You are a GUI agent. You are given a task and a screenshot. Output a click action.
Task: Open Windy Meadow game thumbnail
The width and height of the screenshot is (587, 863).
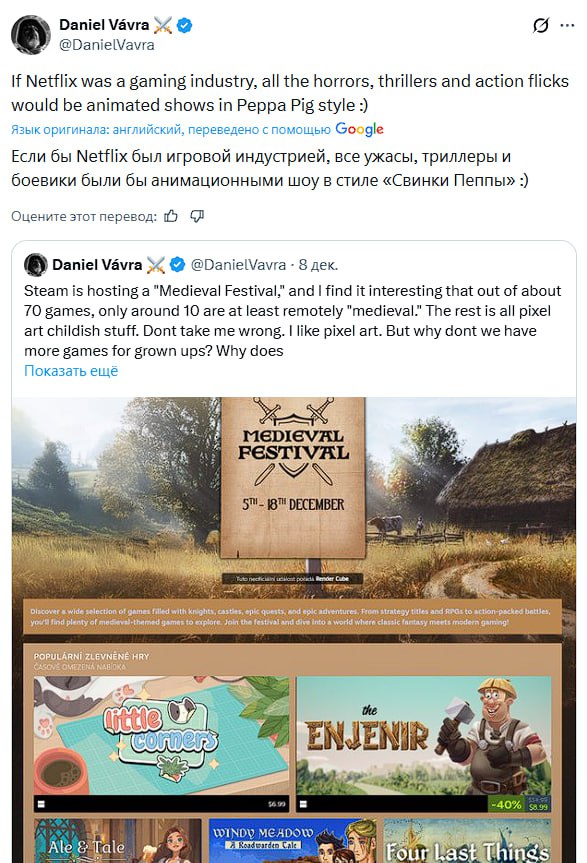293,840
